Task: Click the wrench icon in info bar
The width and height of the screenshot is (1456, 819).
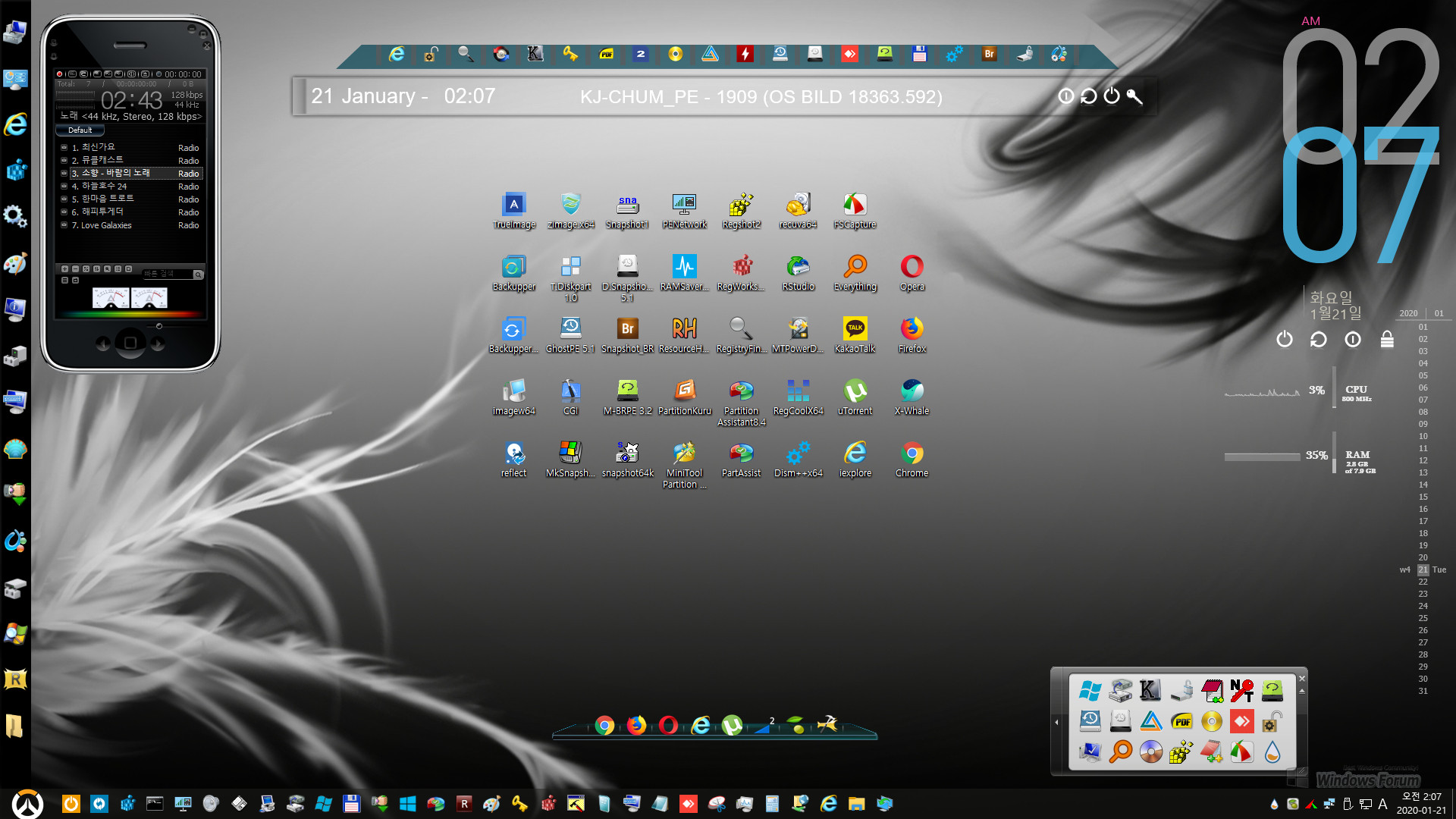Action: tap(1134, 96)
